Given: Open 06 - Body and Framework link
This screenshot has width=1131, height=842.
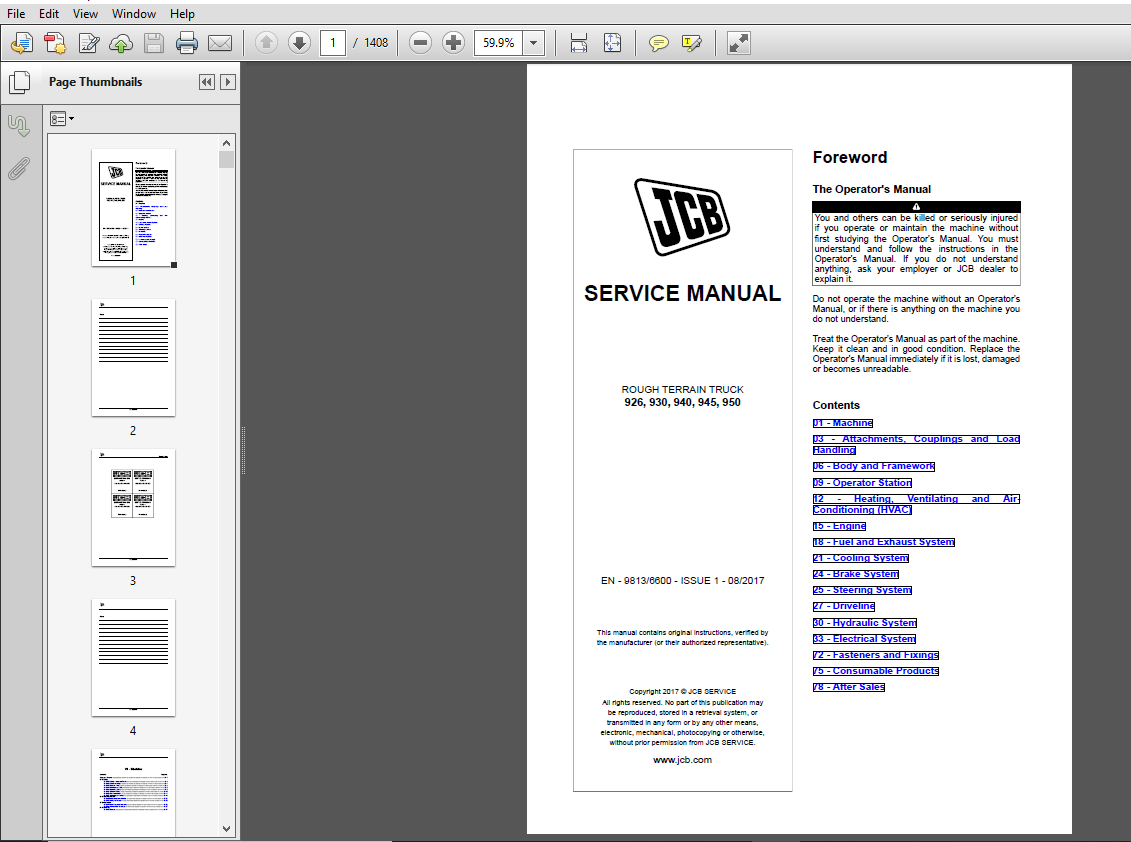Looking at the screenshot, I should coord(873,466).
